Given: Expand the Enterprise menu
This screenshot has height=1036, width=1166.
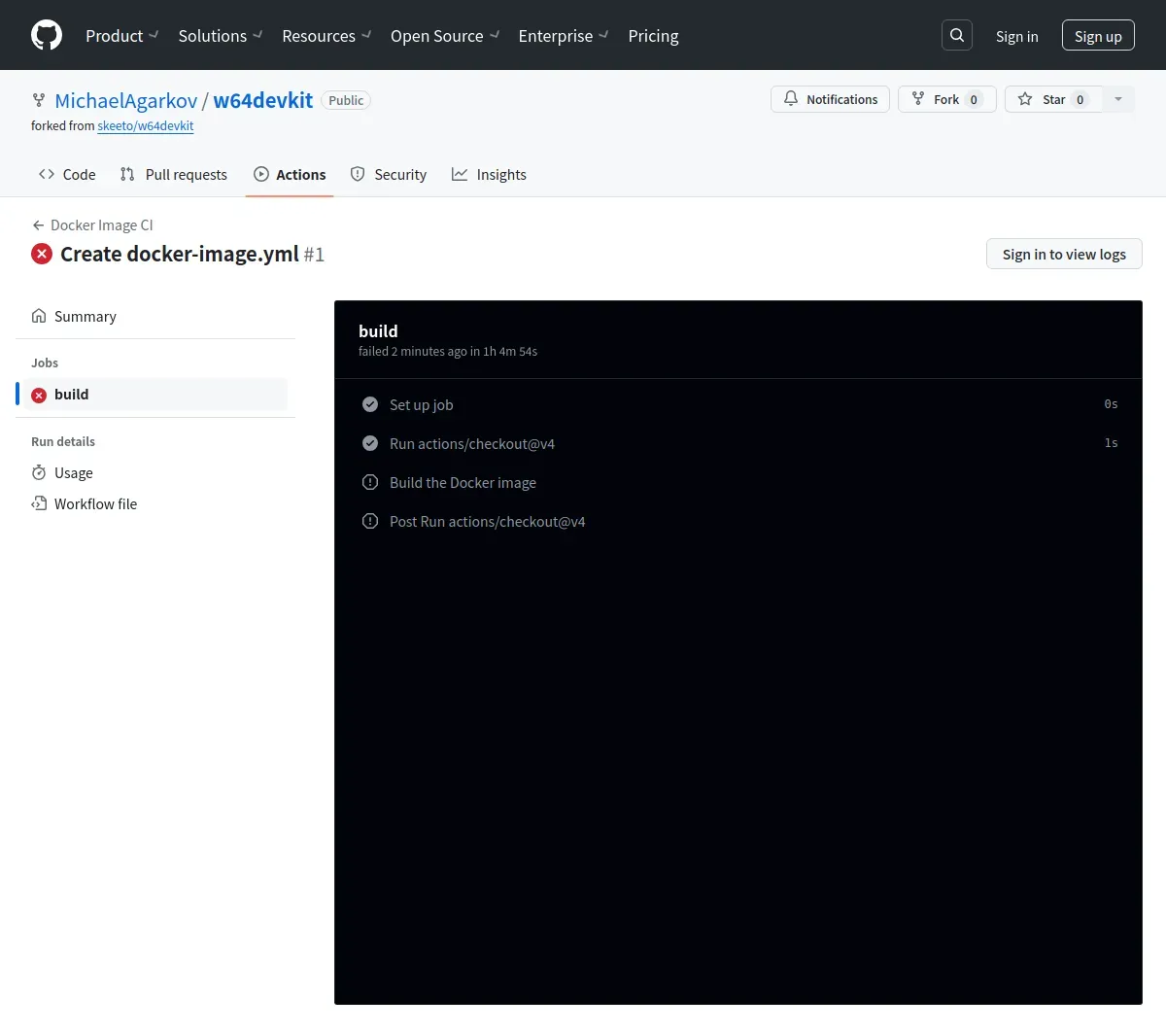Looking at the screenshot, I should (564, 35).
